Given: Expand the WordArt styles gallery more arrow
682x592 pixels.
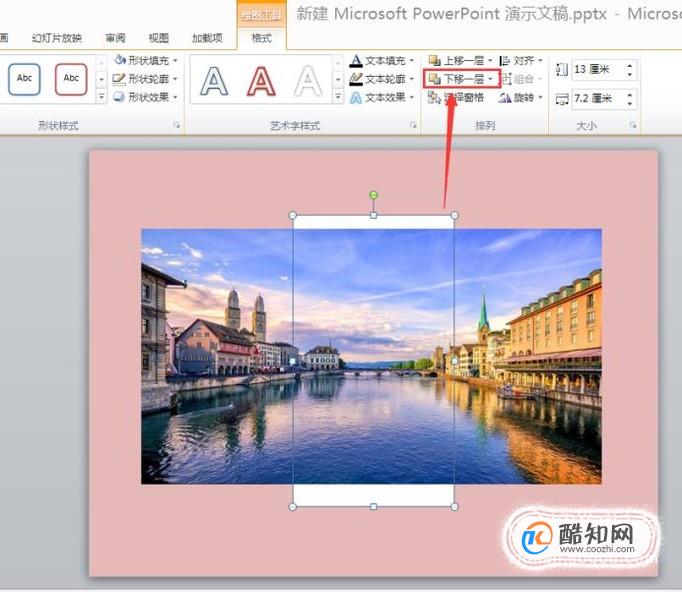Looking at the screenshot, I should [338, 96].
